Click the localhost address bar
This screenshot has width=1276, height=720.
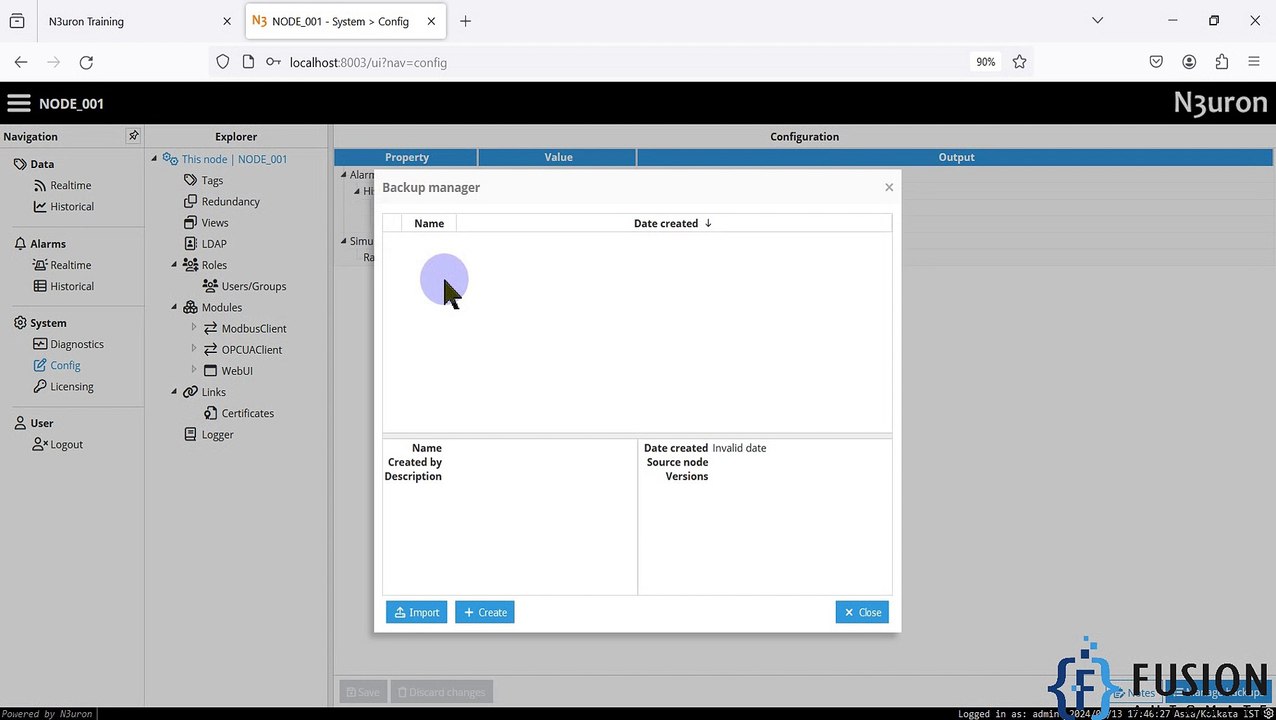click(x=625, y=62)
